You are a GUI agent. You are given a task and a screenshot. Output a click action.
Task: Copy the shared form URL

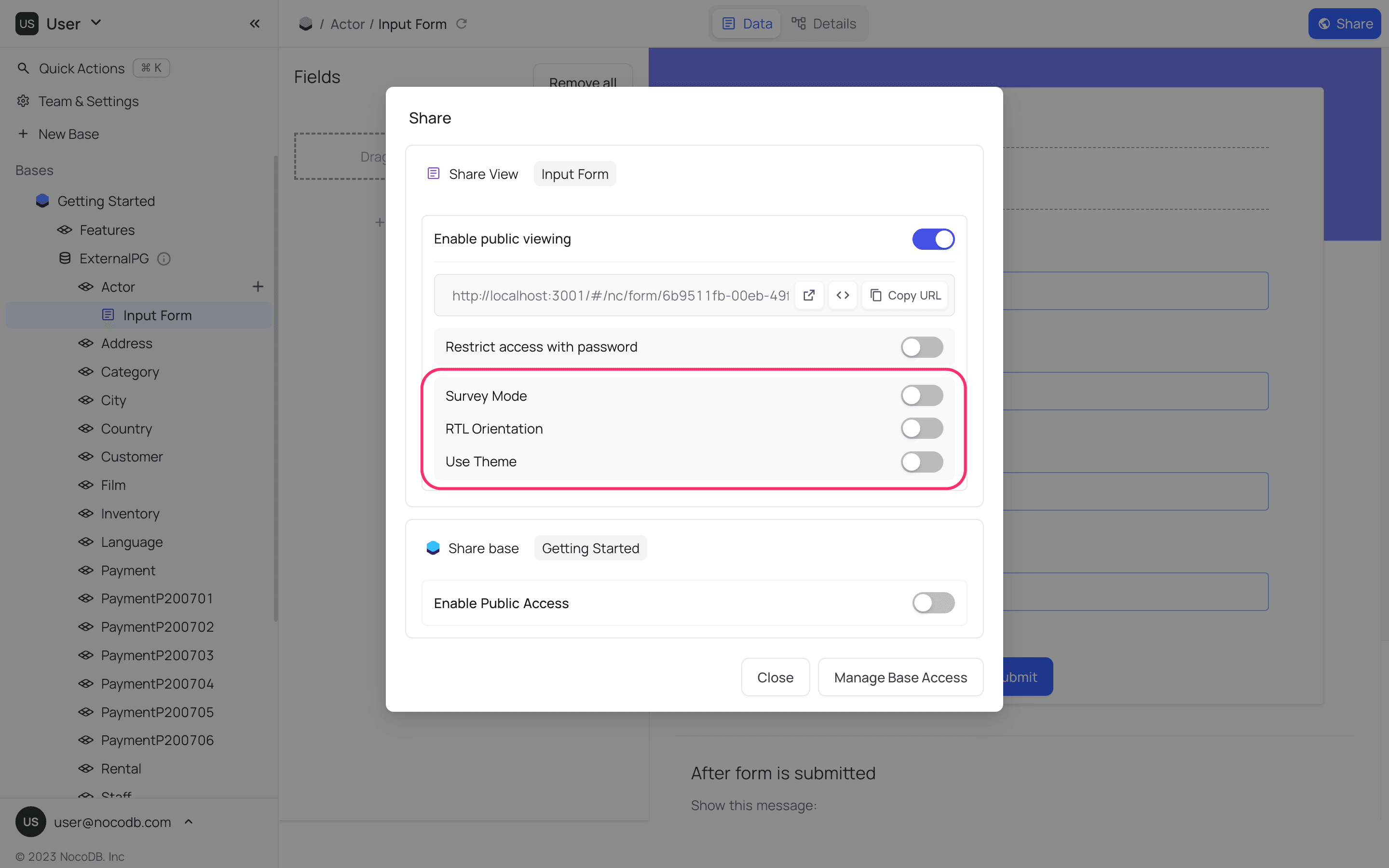point(905,295)
